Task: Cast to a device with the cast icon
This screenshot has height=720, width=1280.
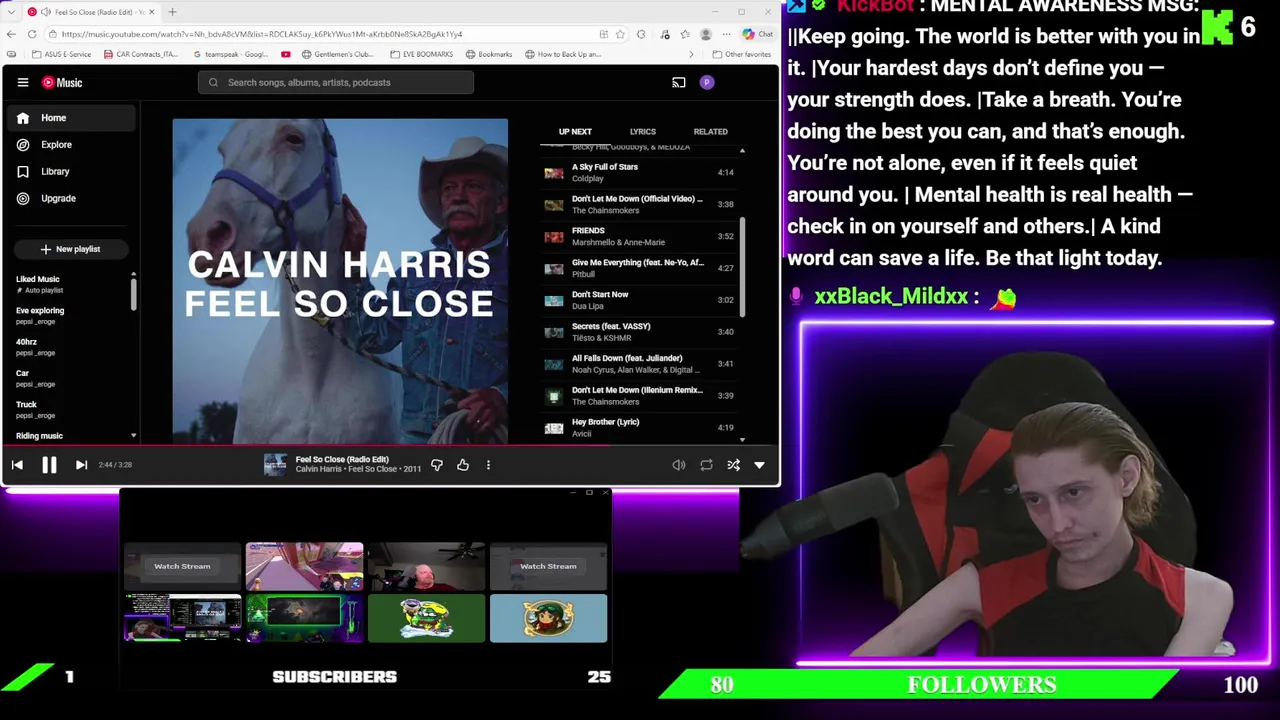Action: pyautogui.click(x=679, y=83)
